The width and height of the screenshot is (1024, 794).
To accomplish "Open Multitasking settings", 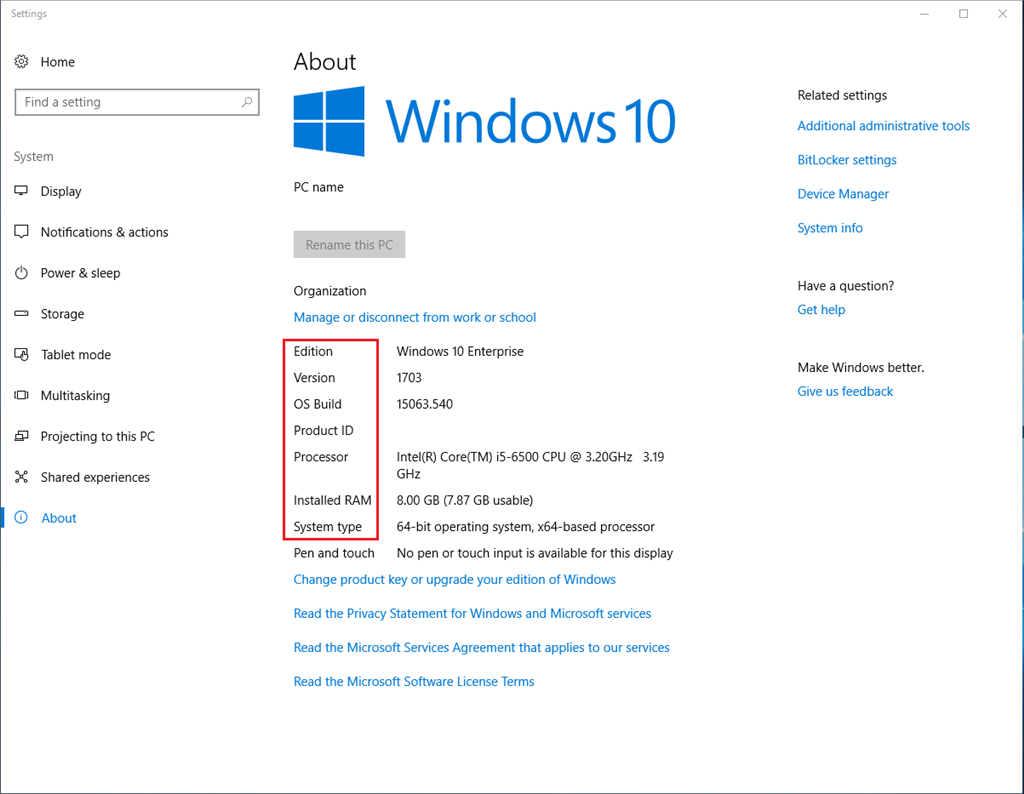I will coord(75,396).
